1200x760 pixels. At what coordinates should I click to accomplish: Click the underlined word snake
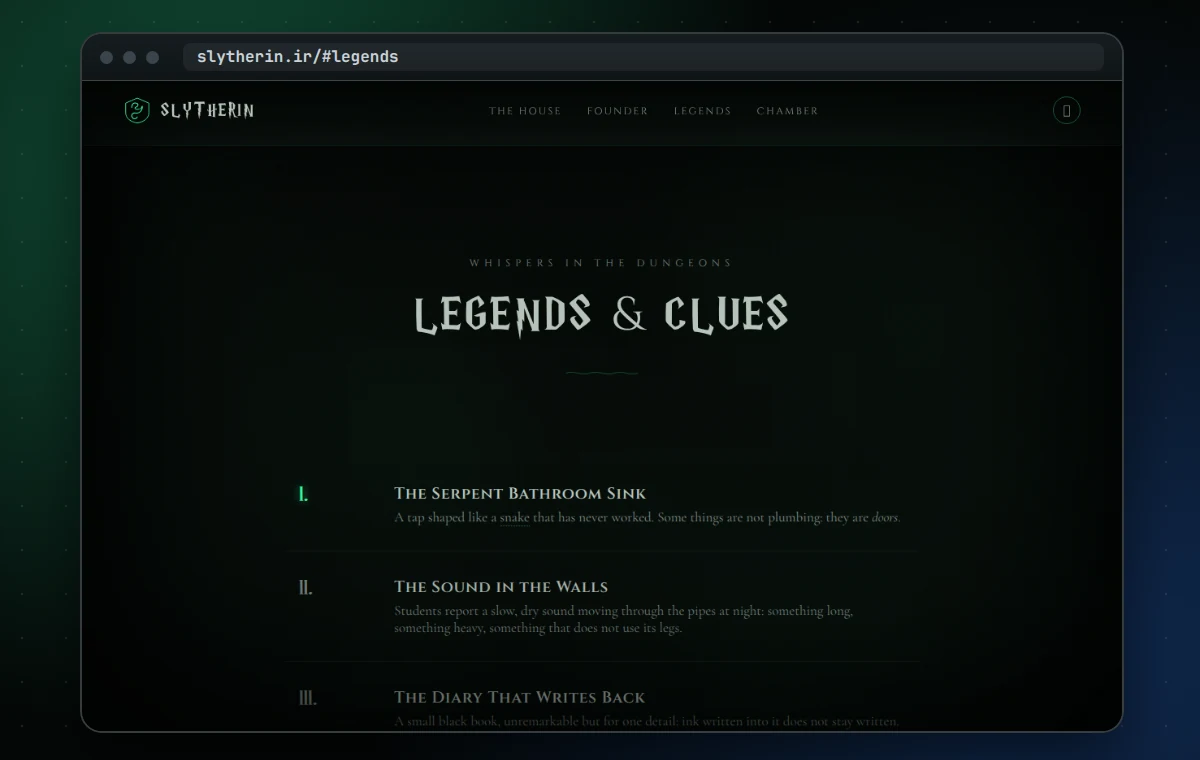(514, 518)
